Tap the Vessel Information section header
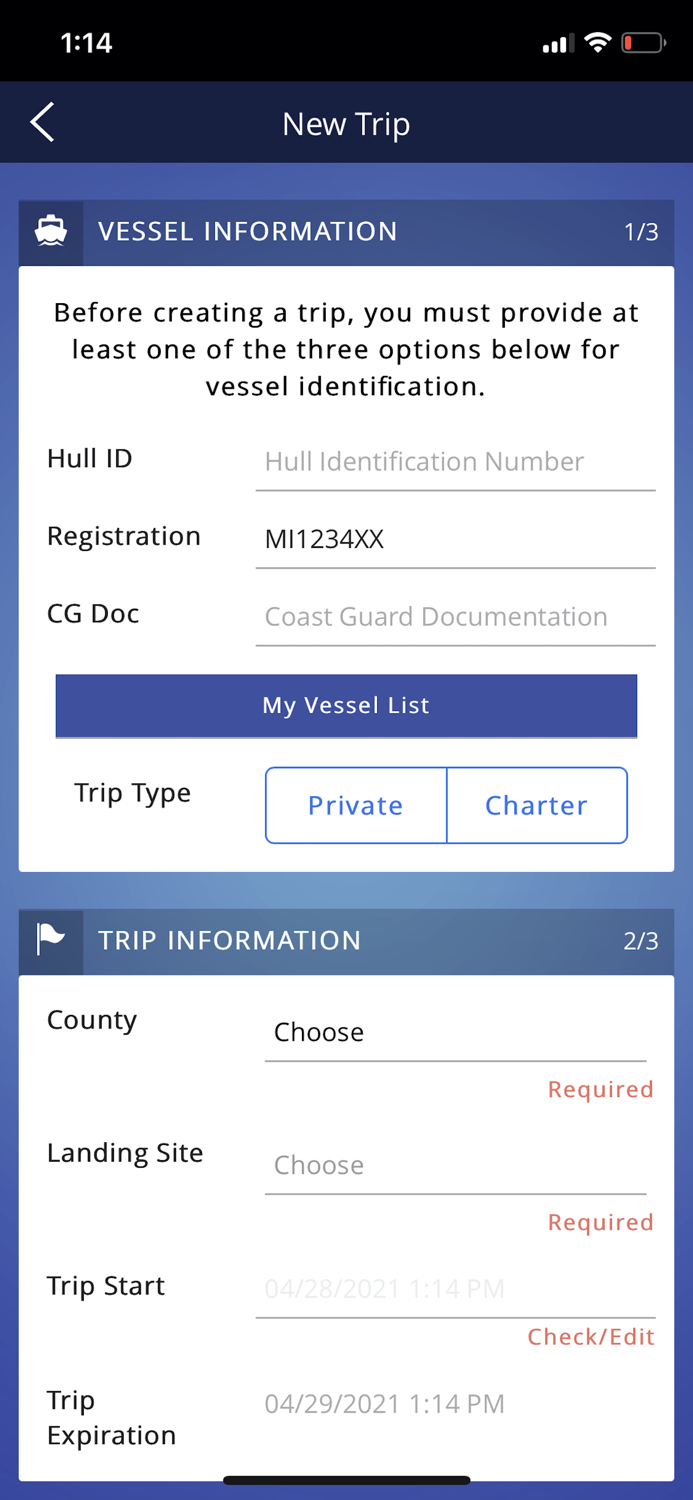Image resolution: width=693 pixels, height=1500 pixels. click(x=346, y=232)
